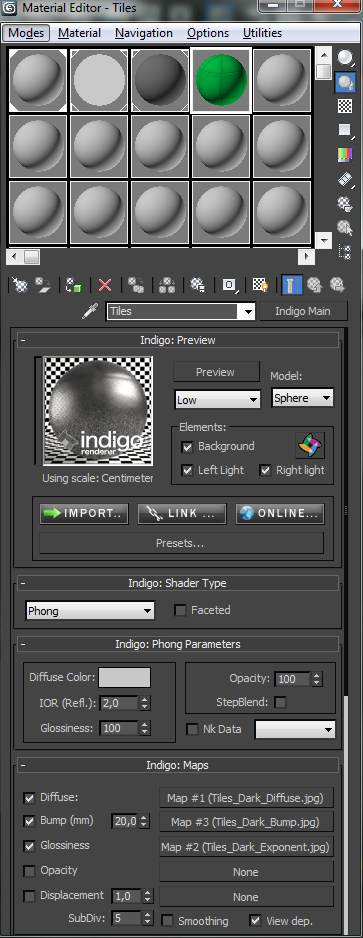The image size is (363, 938).
Task: Enable the Faceted checkbox
Action: pyautogui.click(x=180, y=610)
